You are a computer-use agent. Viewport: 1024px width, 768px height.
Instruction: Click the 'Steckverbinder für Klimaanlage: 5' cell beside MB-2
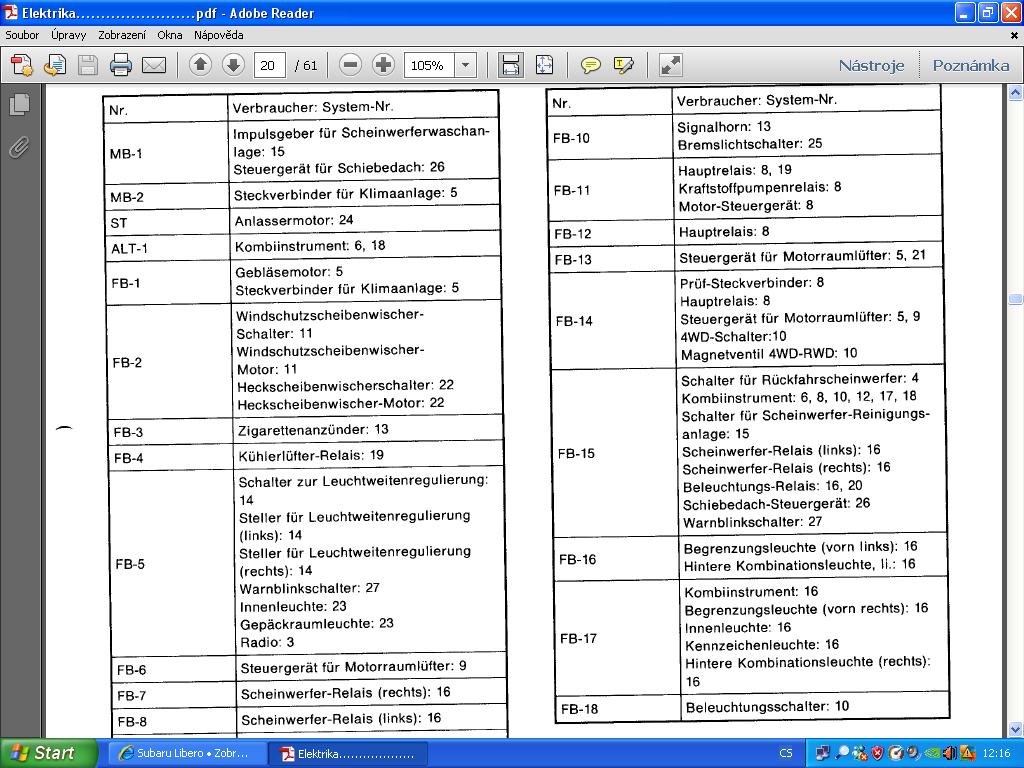click(365, 195)
